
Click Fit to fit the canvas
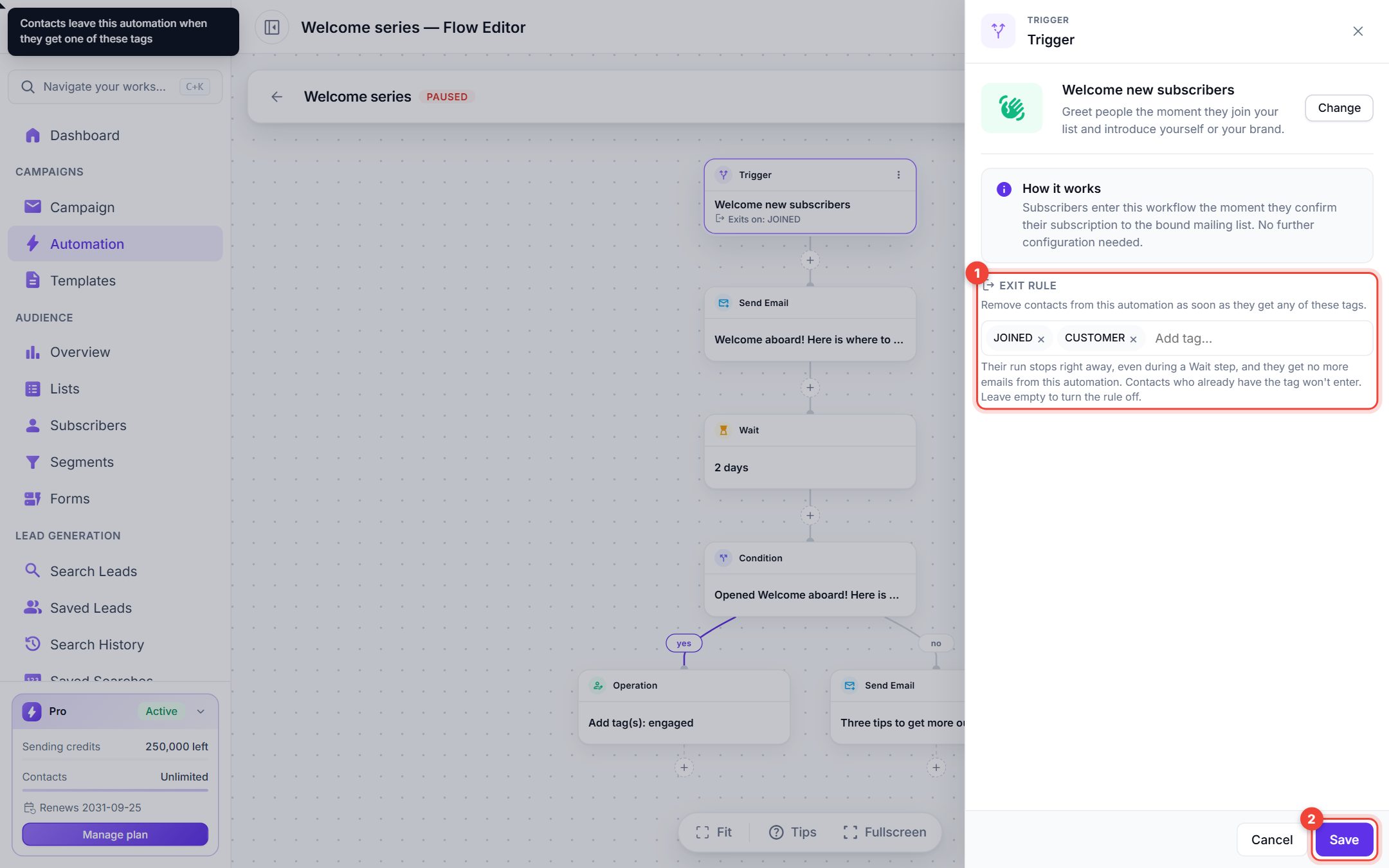(x=714, y=832)
